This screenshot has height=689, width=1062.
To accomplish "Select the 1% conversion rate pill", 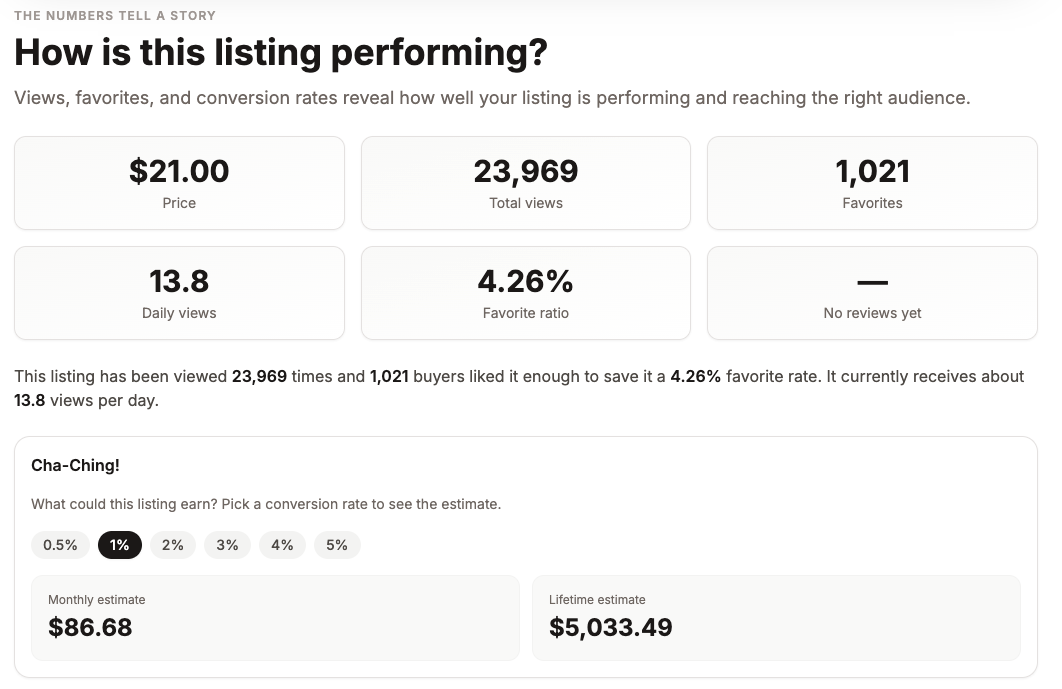I will (x=120, y=545).
